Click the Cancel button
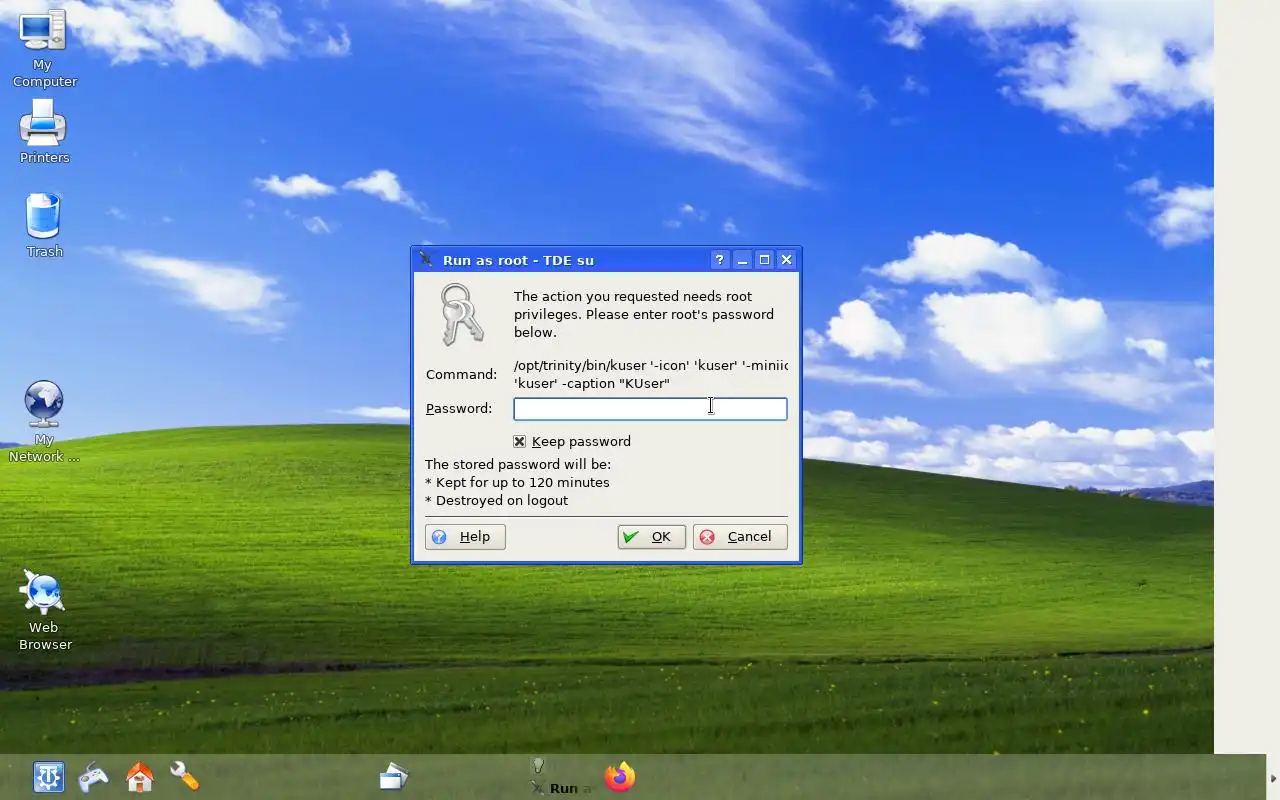Screen dimensions: 1280x800 (x=740, y=537)
